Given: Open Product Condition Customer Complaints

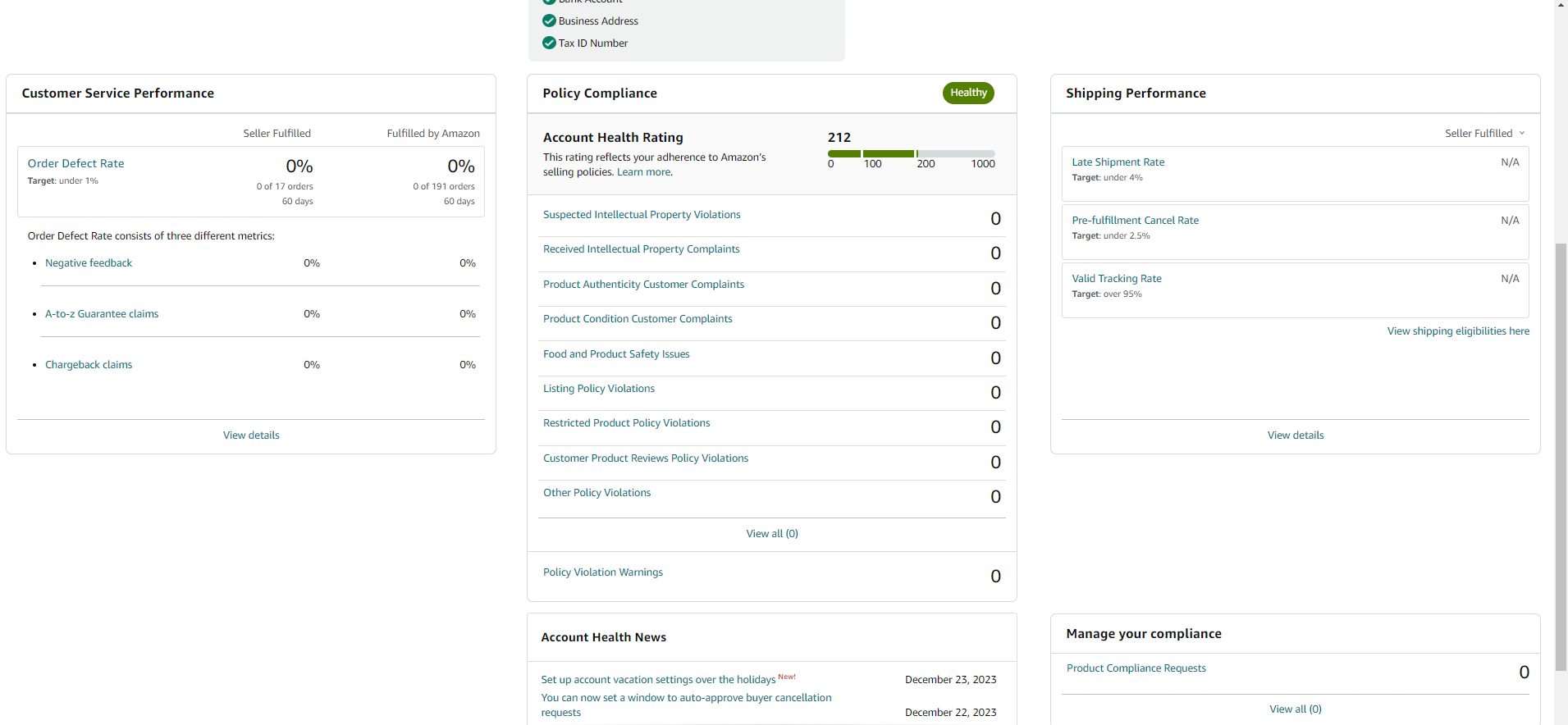Looking at the screenshot, I should [x=638, y=319].
